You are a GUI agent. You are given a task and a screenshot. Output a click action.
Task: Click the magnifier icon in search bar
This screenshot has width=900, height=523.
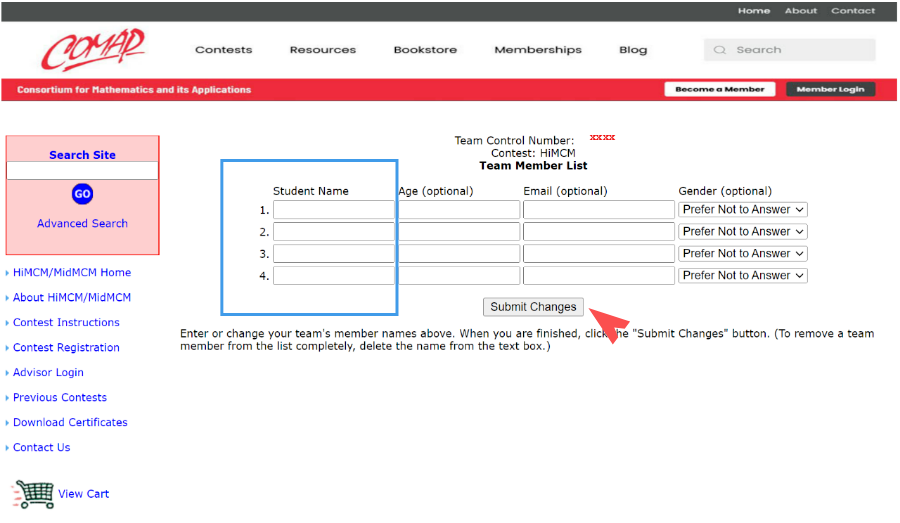point(720,50)
